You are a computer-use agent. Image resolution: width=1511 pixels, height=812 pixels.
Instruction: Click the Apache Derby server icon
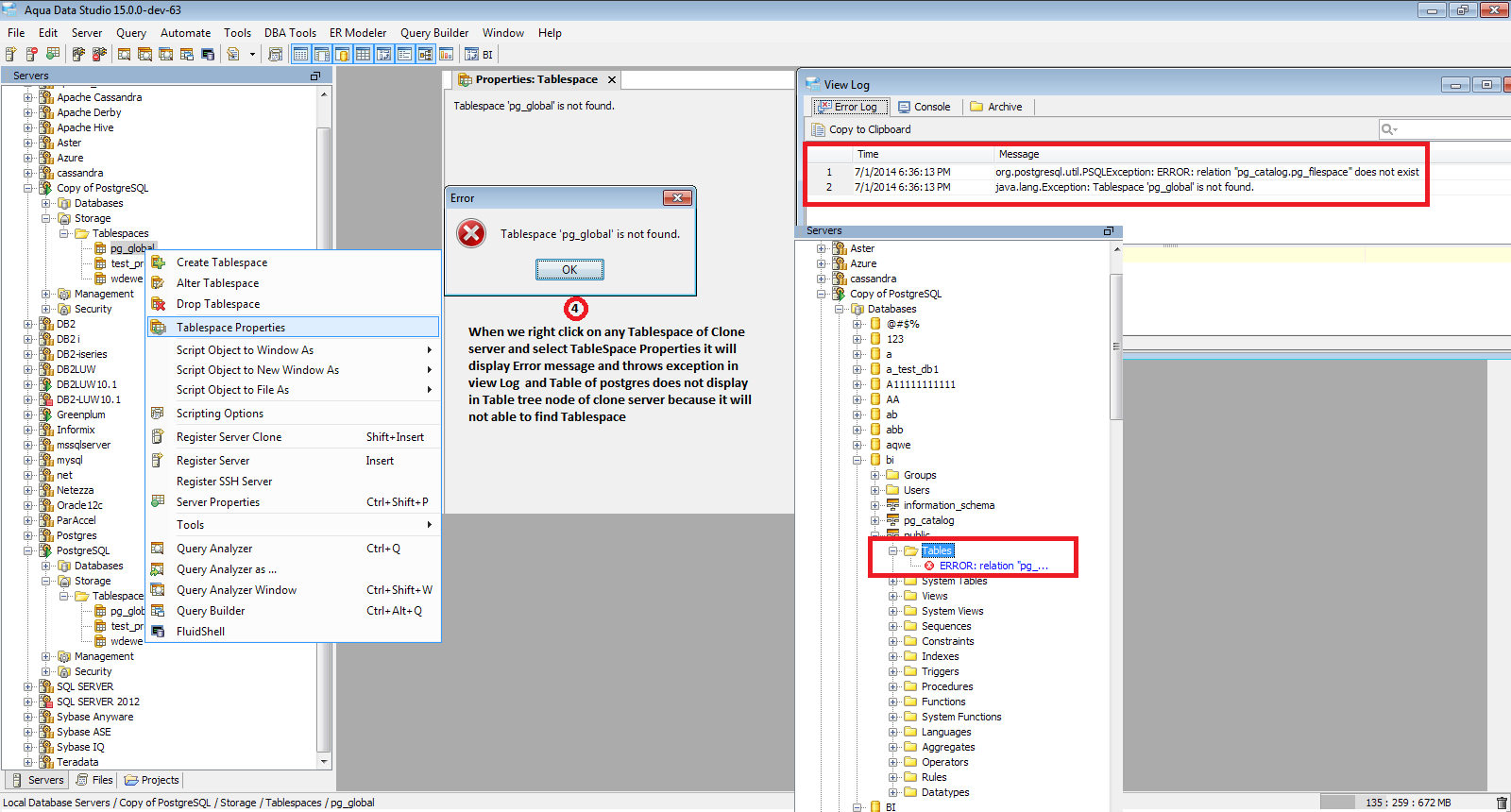[45, 112]
